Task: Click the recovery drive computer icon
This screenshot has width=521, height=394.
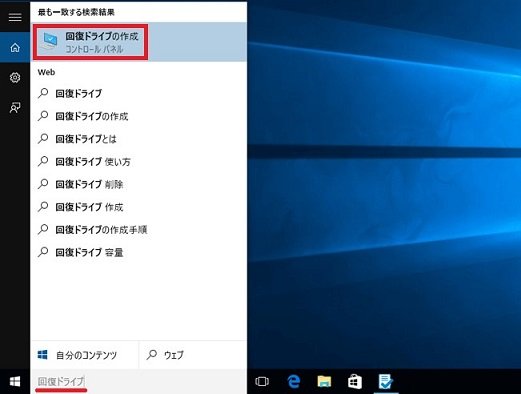Action: tap(50, 42)
